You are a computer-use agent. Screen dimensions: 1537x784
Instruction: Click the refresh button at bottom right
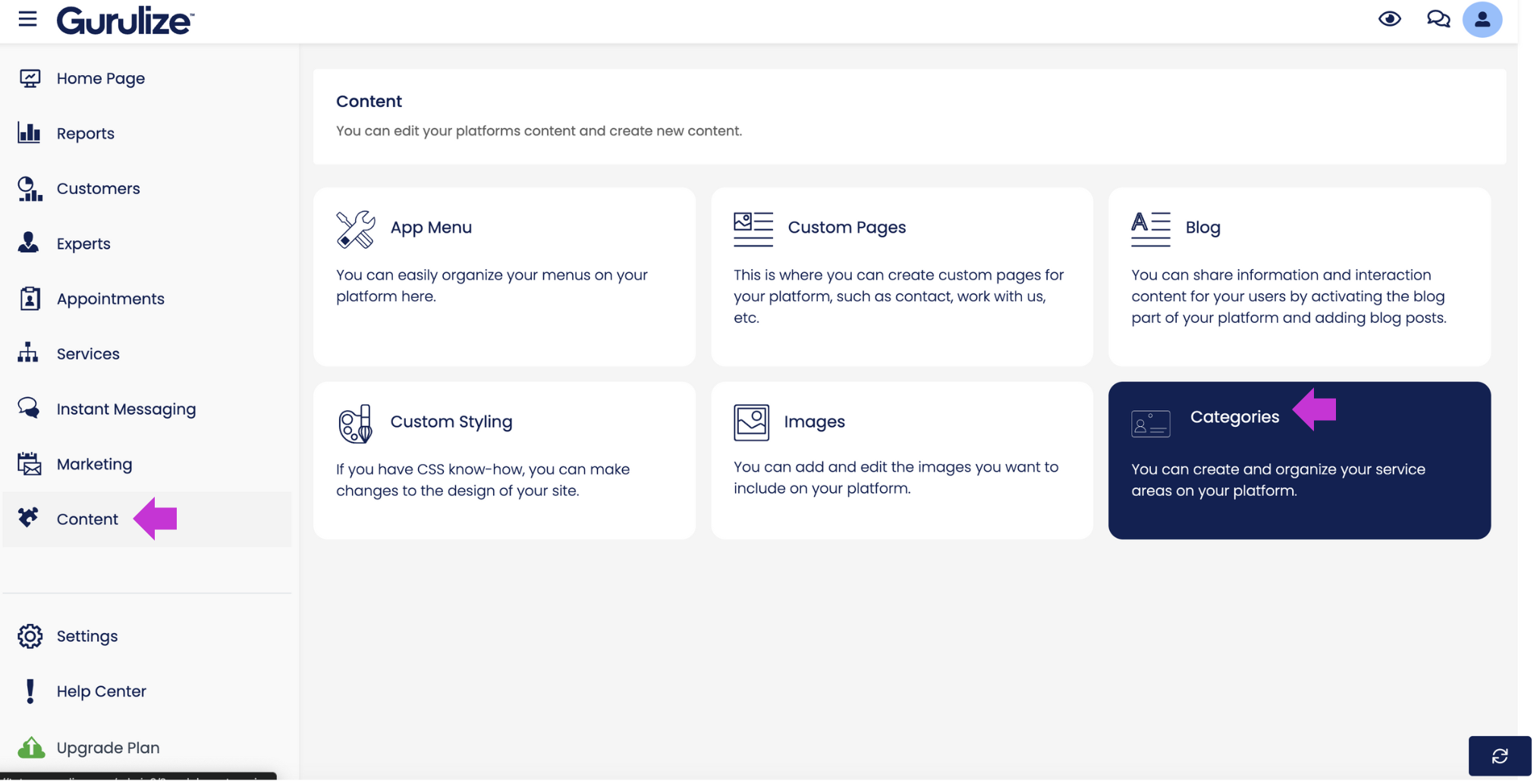[x=1500, y=756]
